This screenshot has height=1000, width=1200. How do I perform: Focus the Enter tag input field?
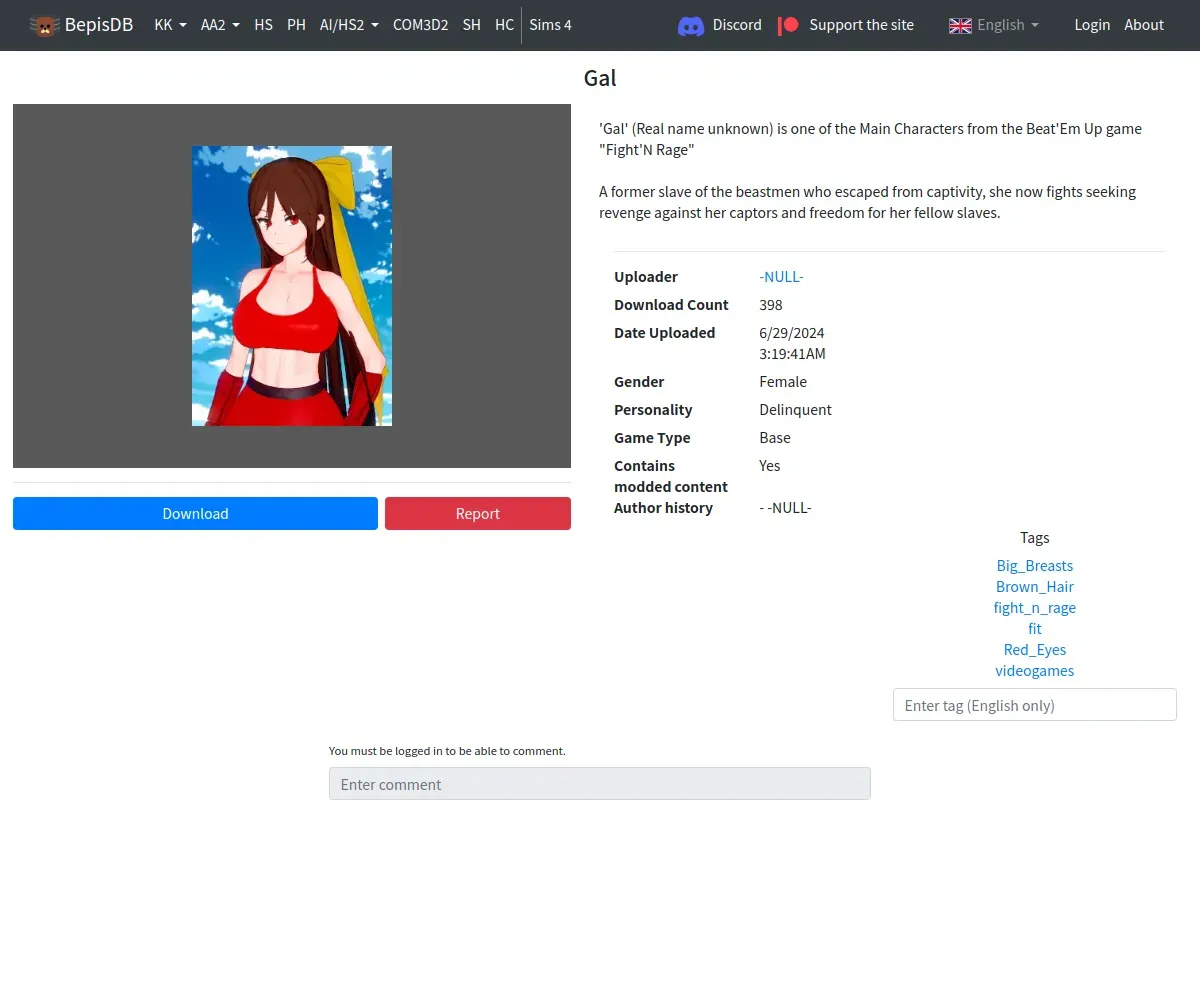(x=1034, y=705)
